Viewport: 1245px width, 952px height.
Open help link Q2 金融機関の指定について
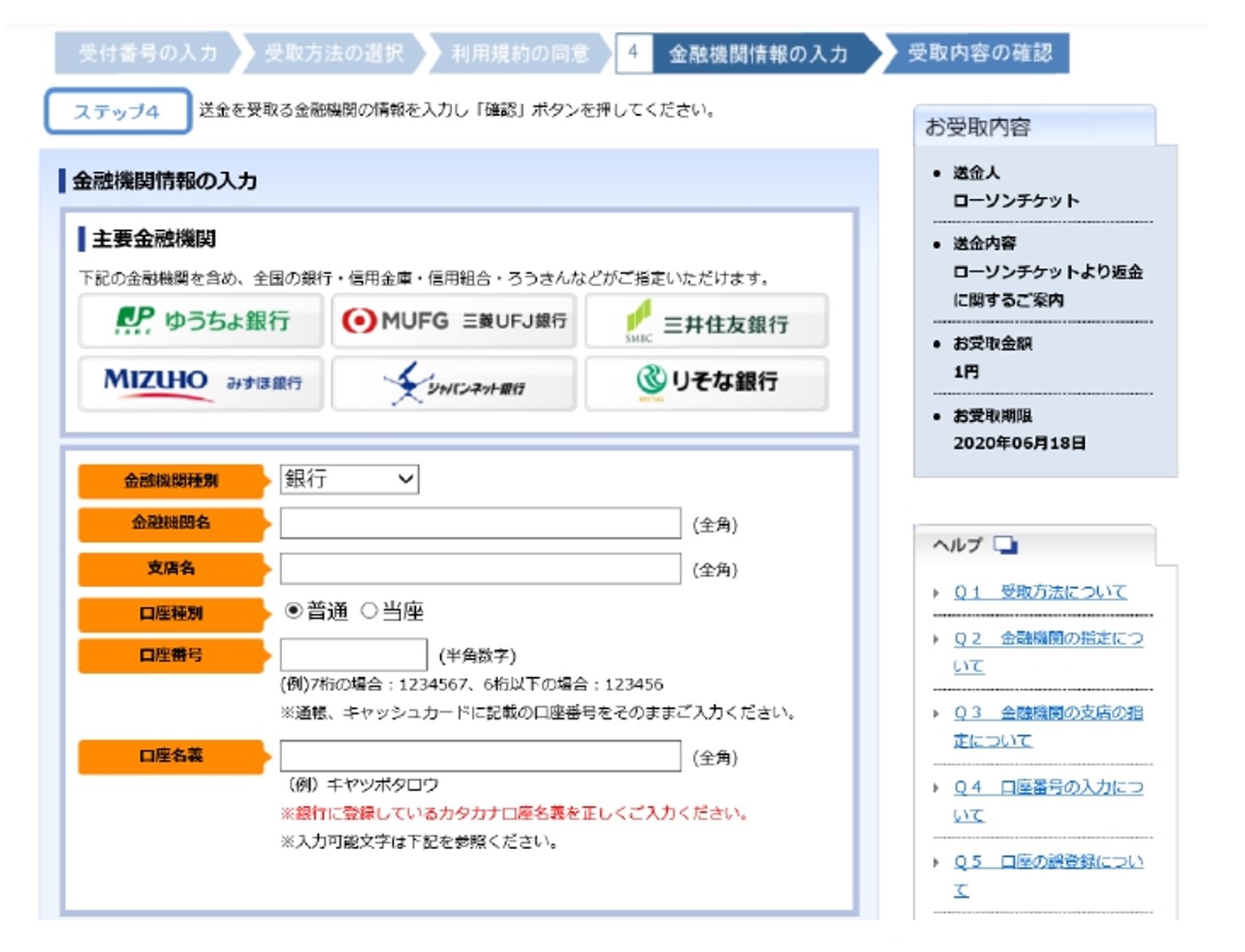[1048, 639]
